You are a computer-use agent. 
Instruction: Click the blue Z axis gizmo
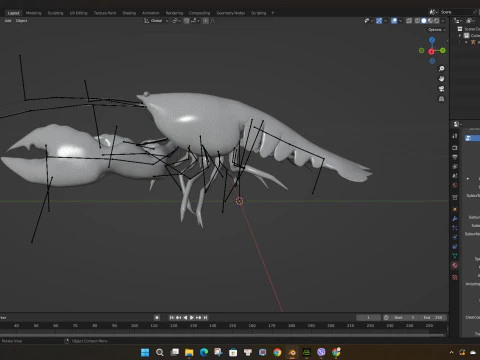432,40
